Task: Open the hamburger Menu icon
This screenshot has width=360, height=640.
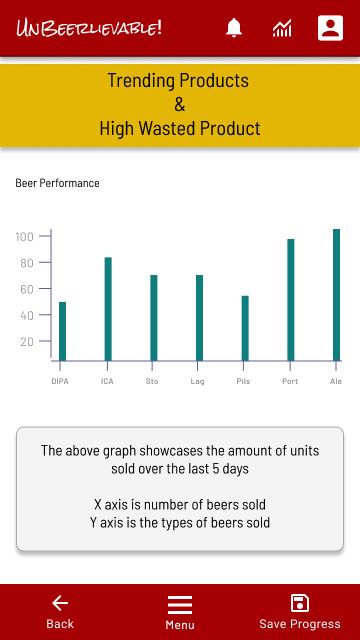Action: (x=180, y=605)
